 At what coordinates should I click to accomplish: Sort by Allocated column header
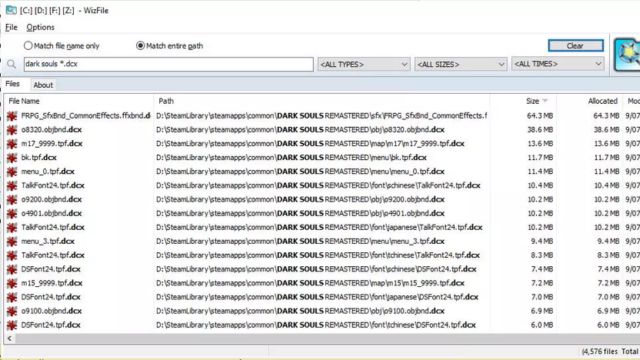(602, 101)
